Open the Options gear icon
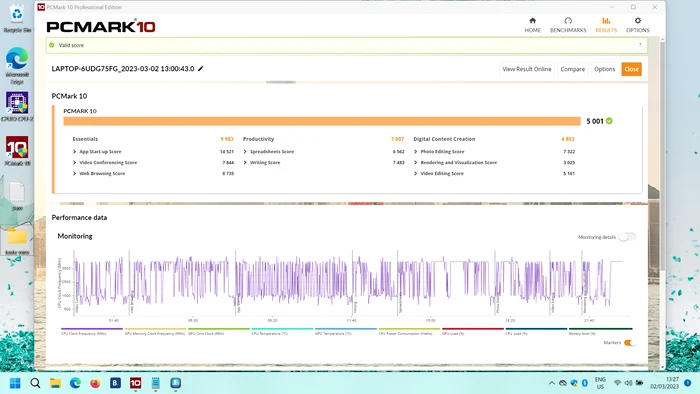Viewport: 700px width, 394px height. point(638,21)
